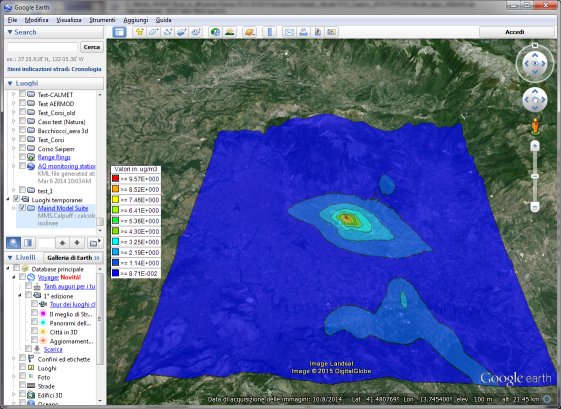This screenshot has width=561, height=409.
Task: Click the search magnifier icon below Luoghi
Action: 13,243
